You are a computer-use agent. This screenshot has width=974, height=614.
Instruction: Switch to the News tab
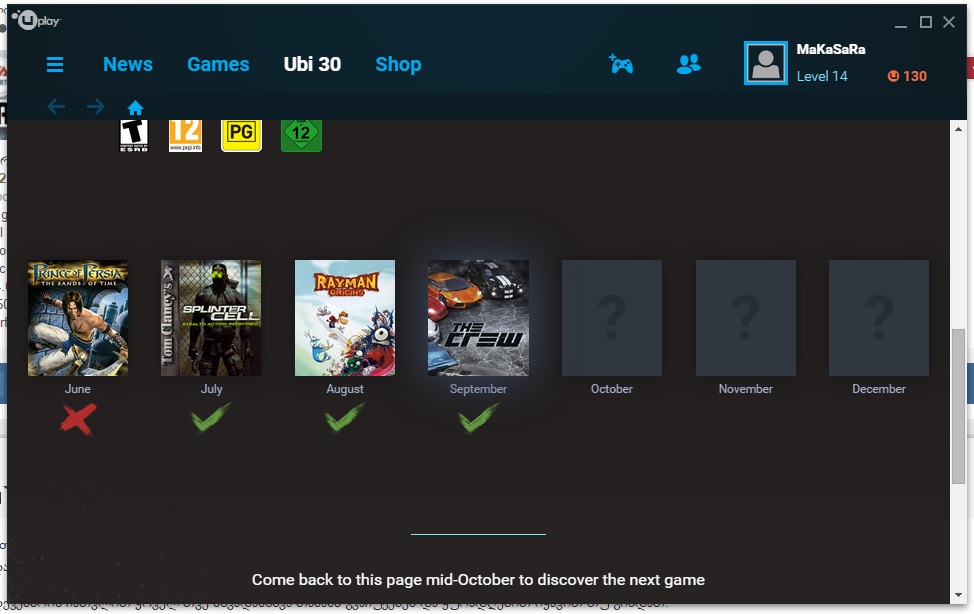coord(128,64)
